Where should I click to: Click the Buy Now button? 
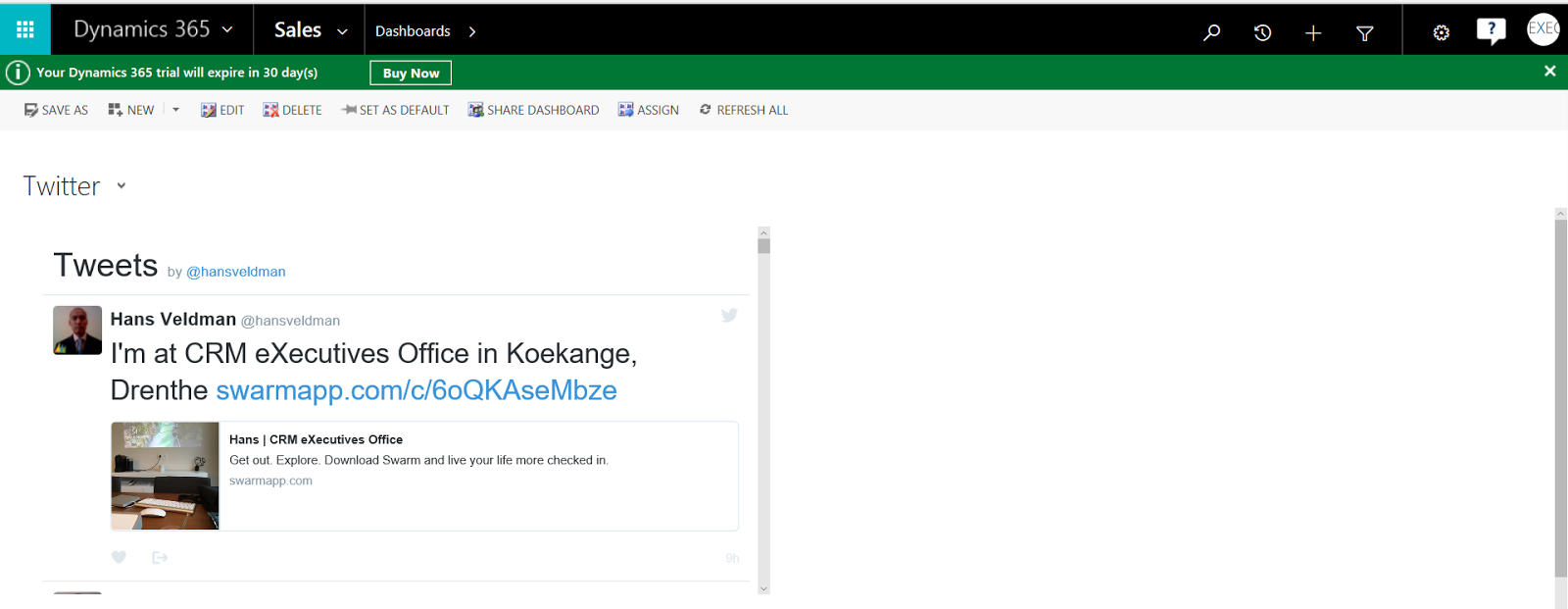(411, 73)
